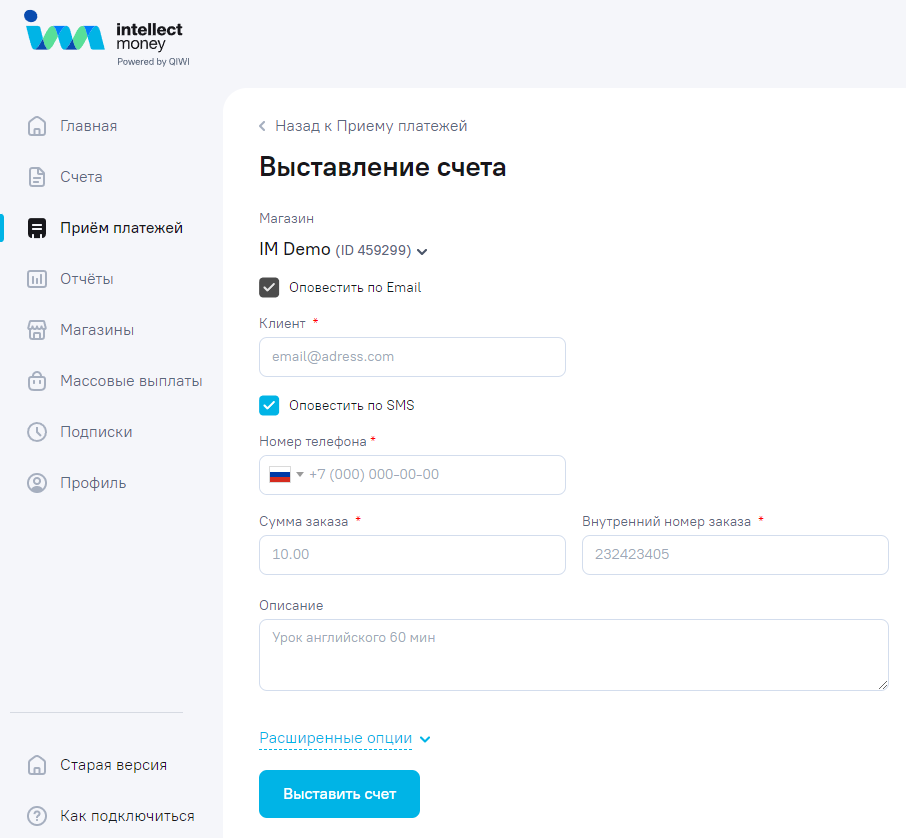The width and height of the screenshot is (906, 838).
Task: Switch to Старая версия
Action: pos(113,765)
